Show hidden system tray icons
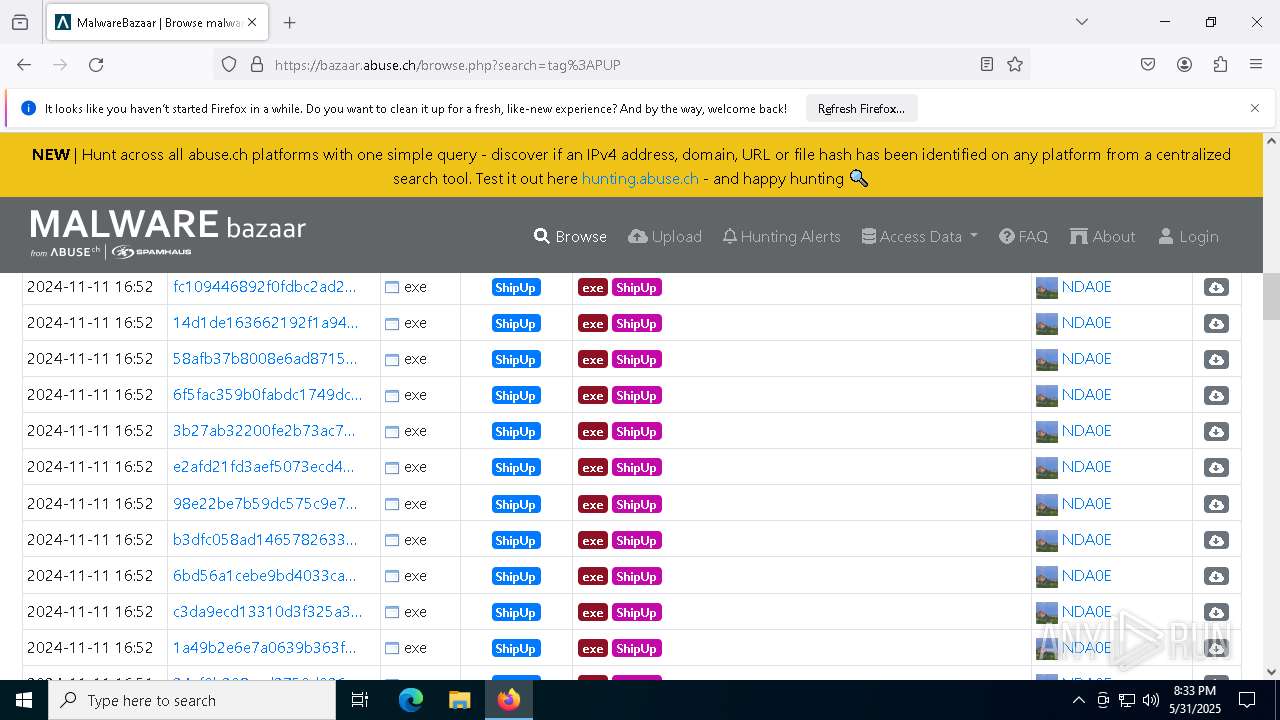Screen dimensions: 1280x720 (x=1078, y=700)
